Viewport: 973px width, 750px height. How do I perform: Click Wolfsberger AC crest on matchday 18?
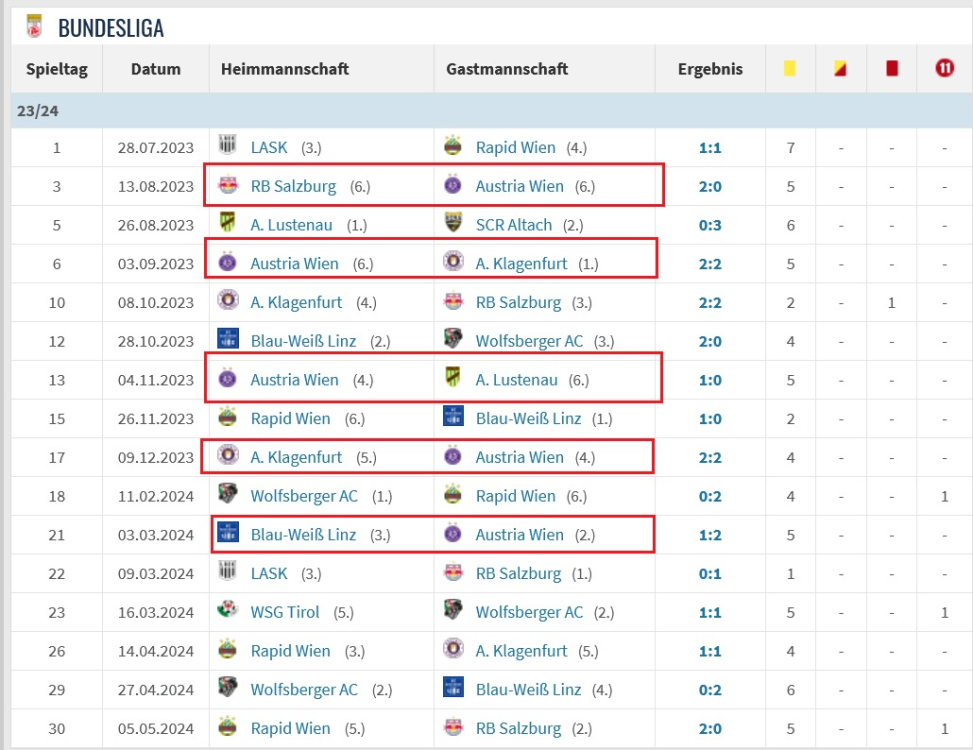[x=228, y=495]
